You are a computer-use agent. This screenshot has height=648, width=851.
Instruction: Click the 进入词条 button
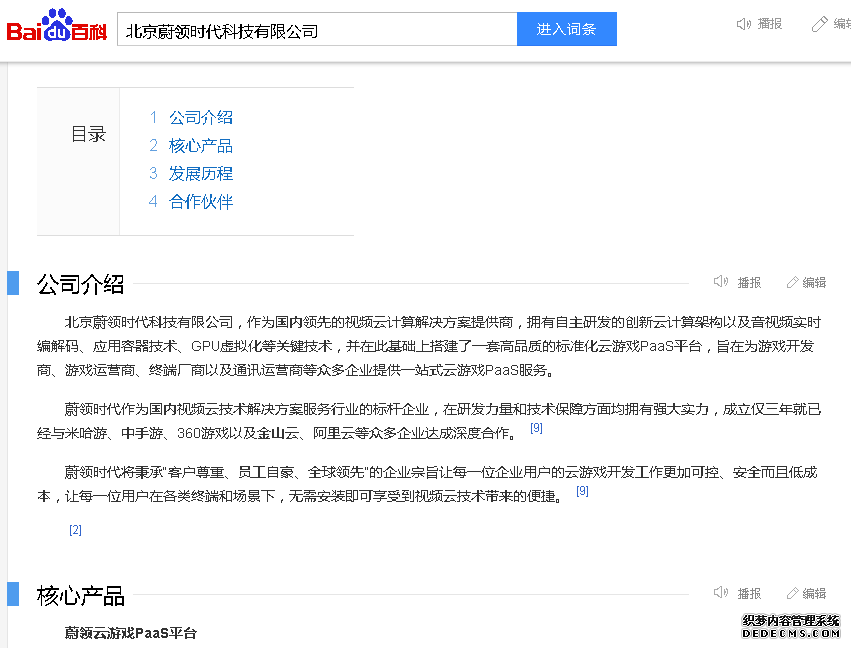567,29
